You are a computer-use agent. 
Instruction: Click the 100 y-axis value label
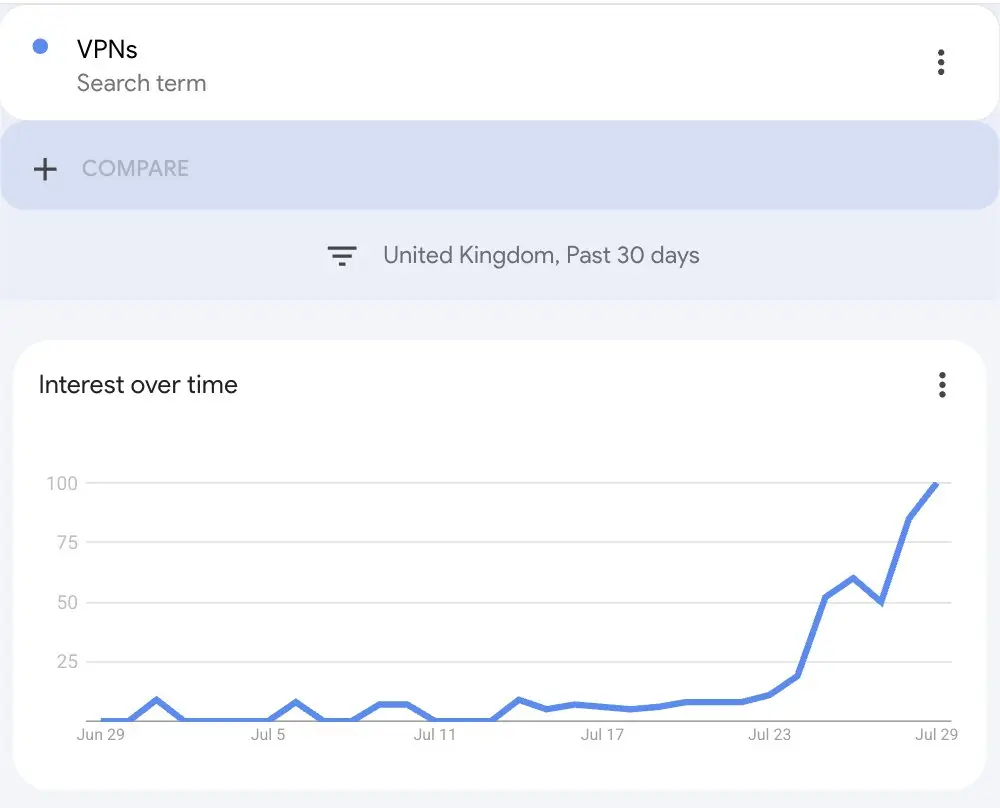pyautogui.click(x=62, y=483)
